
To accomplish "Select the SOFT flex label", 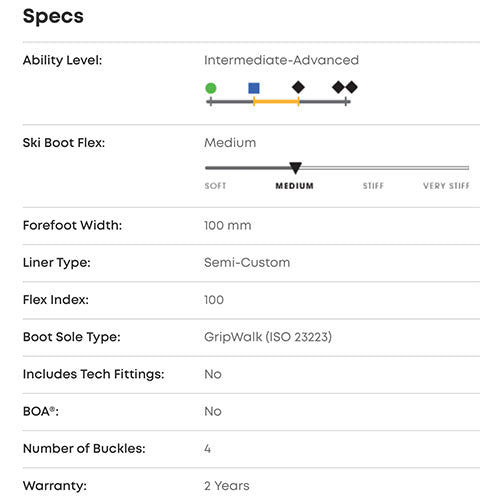I will pos(215,186).
